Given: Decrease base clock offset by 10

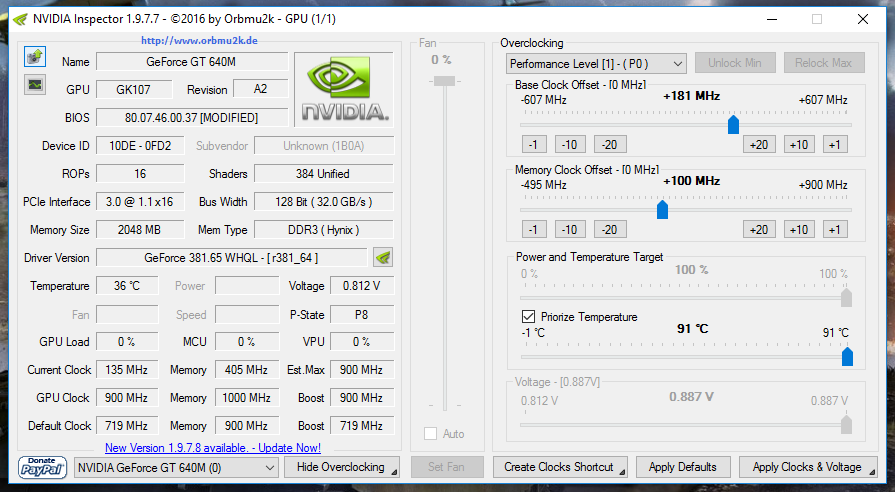Looking at the screenshot, I should click(x=570, y=144).
